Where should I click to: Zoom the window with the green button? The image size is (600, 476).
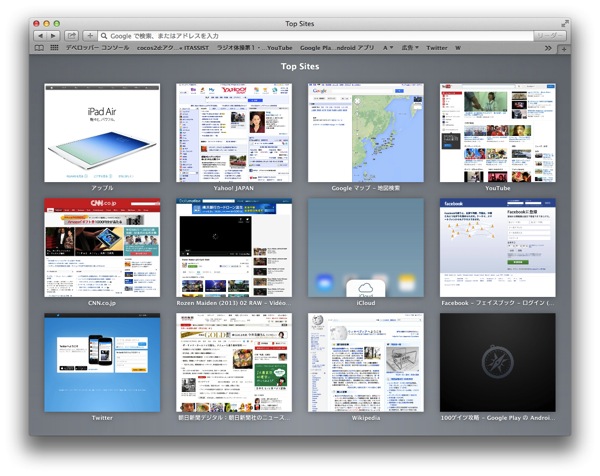click(57, 24)
